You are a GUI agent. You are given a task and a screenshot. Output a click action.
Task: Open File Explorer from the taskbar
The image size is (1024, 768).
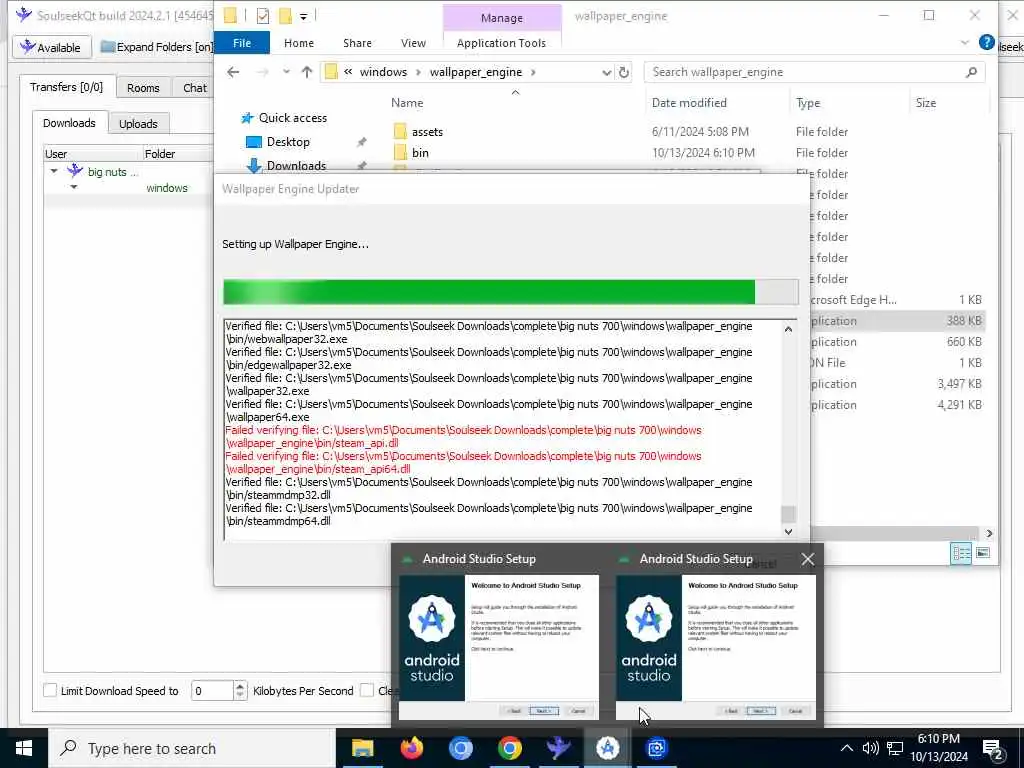[x=362, y=748]
